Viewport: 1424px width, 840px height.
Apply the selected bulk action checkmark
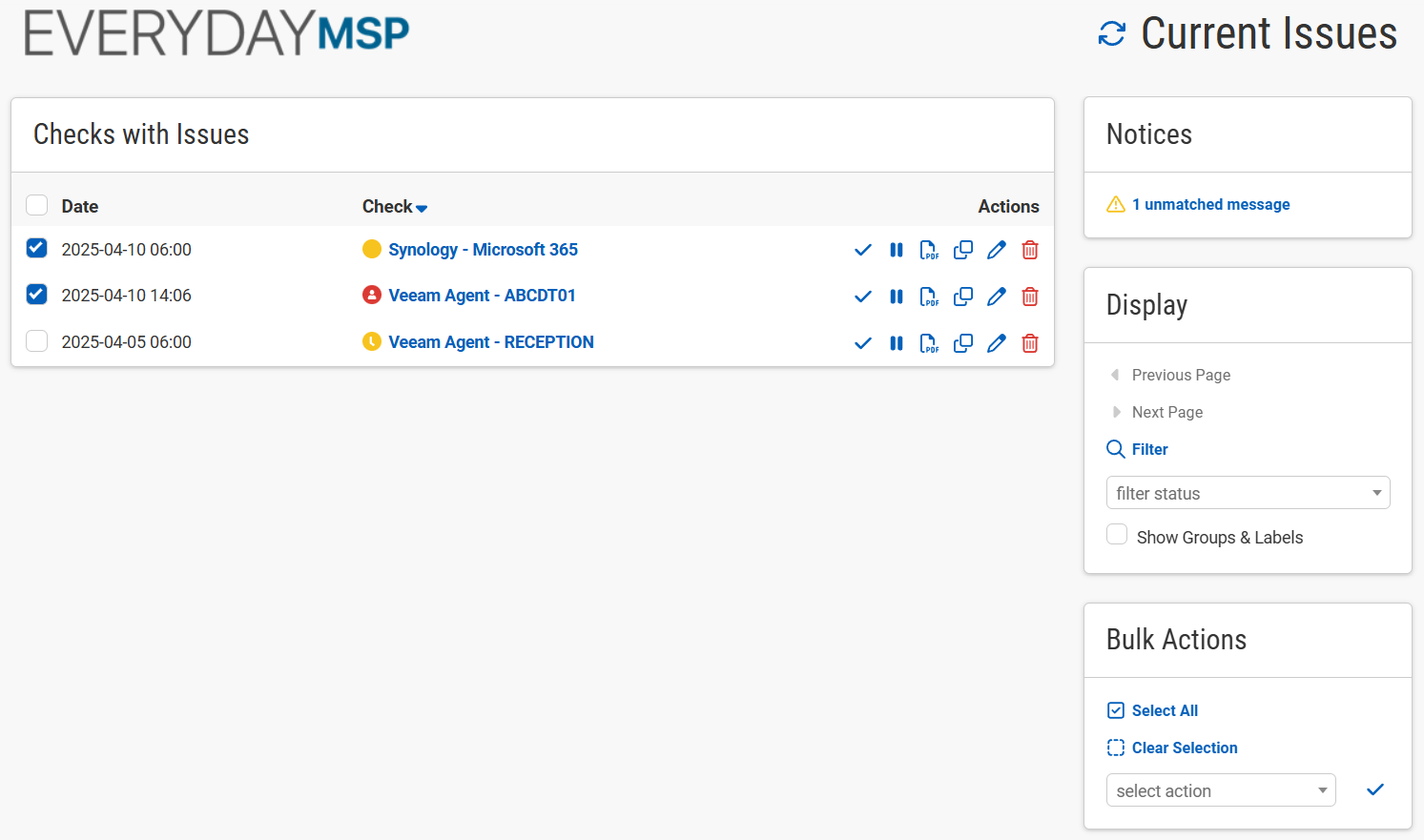[1374, 789]
